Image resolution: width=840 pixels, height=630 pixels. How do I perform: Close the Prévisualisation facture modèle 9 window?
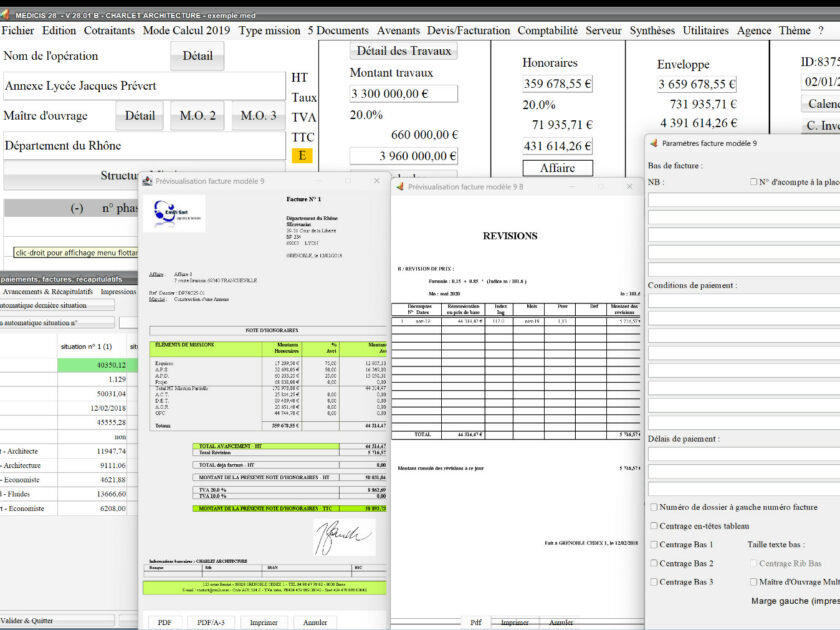coord(377,181)
